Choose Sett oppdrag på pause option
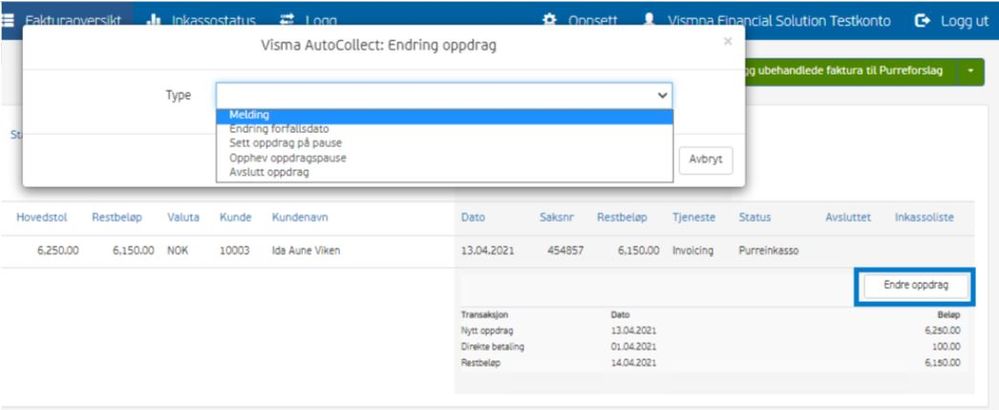The height and width of the screenshot is (410, 999). [x=444, y=143]
